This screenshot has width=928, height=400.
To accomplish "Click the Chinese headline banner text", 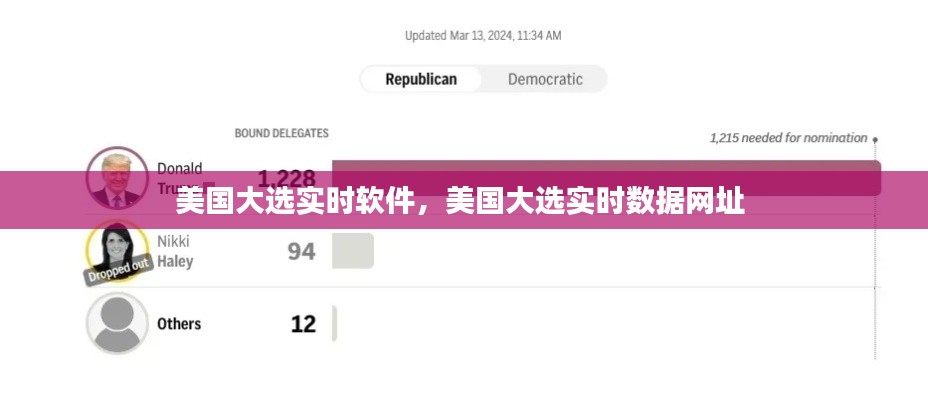I will point(460,201).
